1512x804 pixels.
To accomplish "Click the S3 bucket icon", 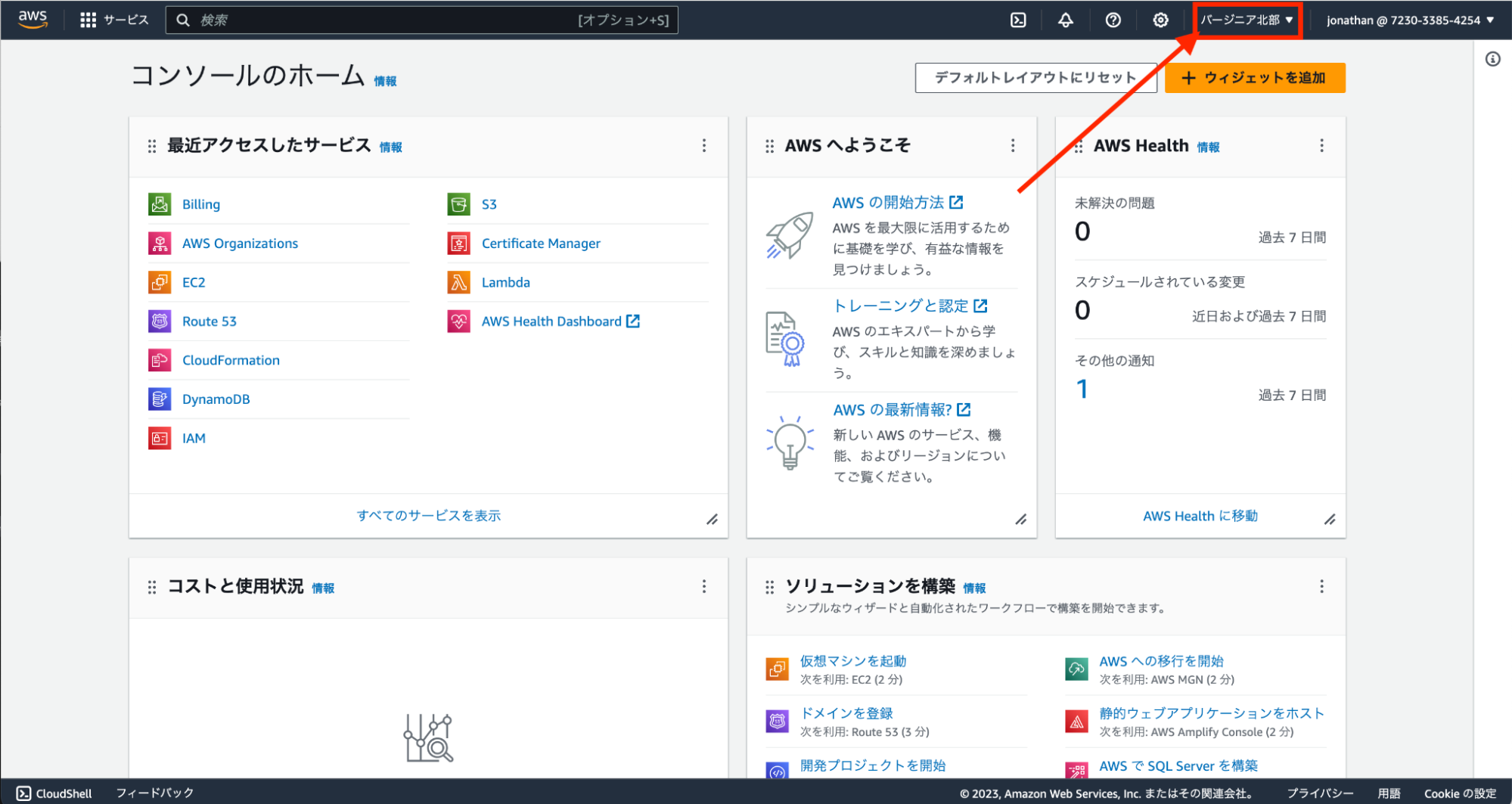I will pos(458,203).
